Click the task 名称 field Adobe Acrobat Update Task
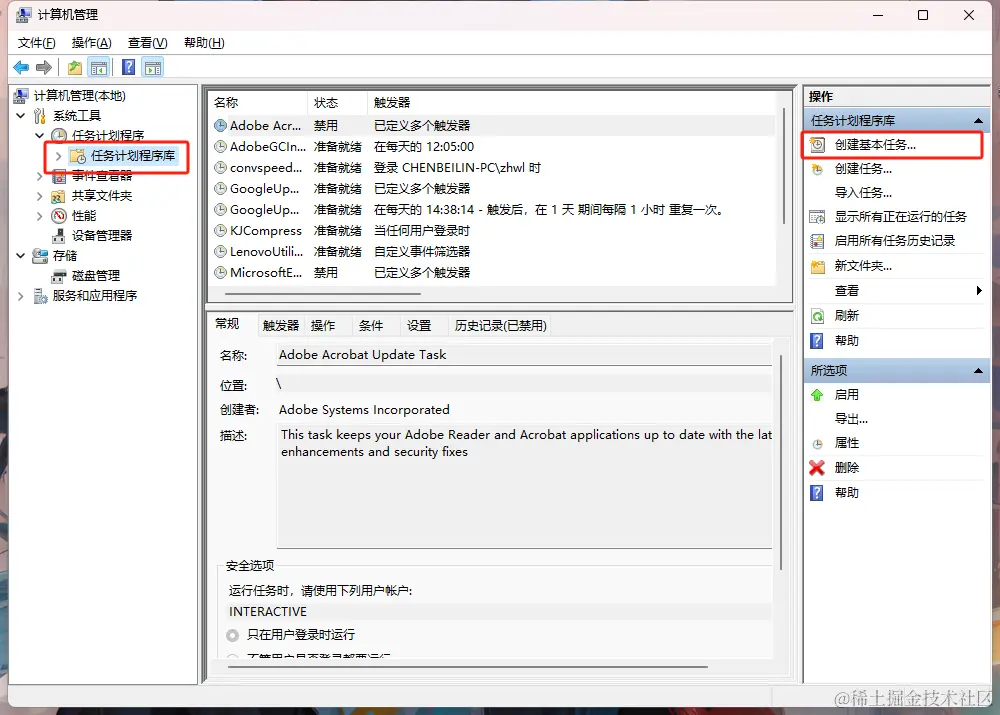 pos(524,355)
